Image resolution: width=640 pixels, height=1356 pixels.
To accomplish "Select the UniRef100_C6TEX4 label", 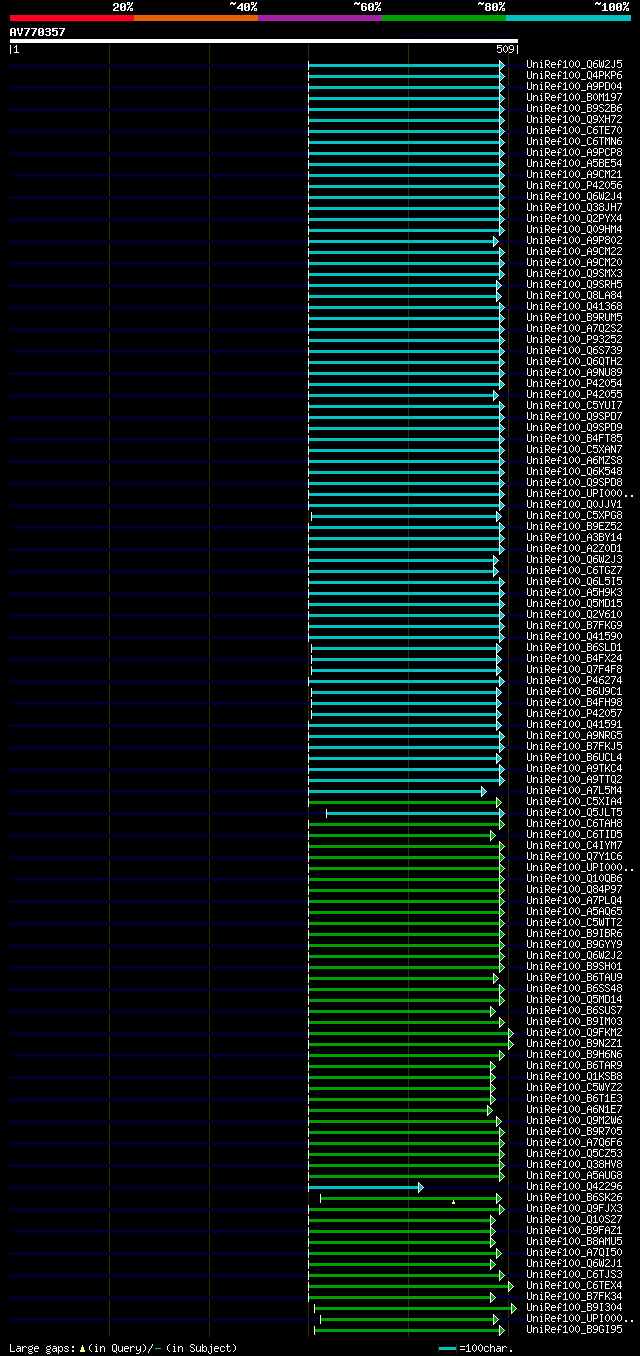I will 574,1286.
